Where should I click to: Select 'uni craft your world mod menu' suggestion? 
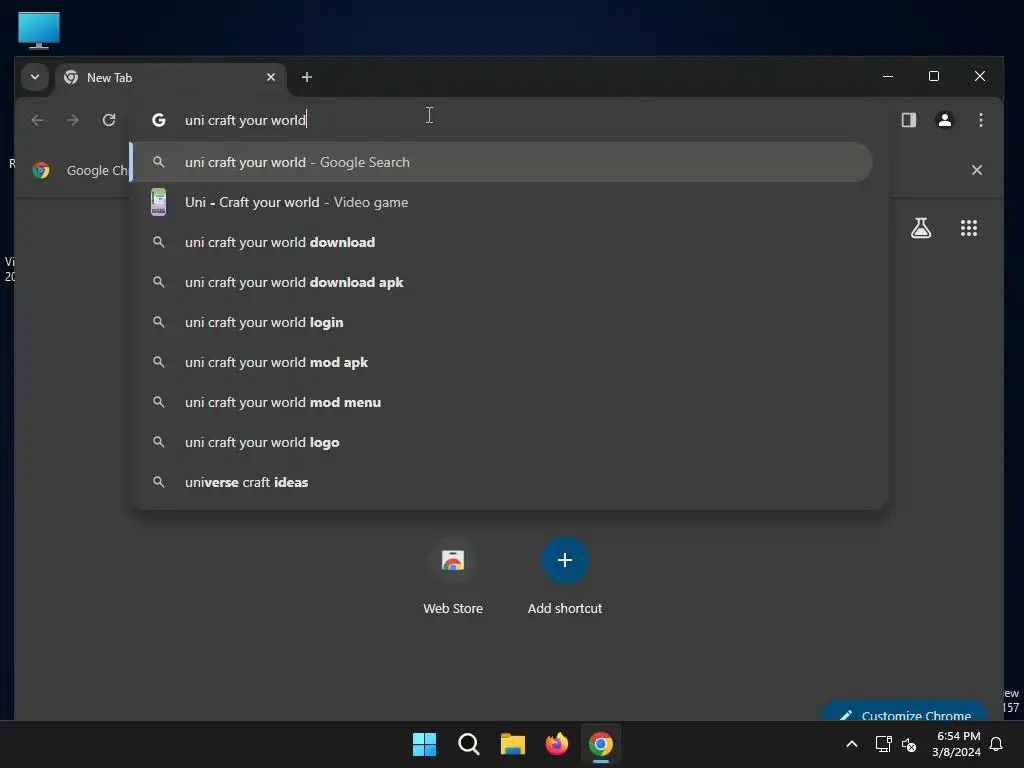point(502,402)
